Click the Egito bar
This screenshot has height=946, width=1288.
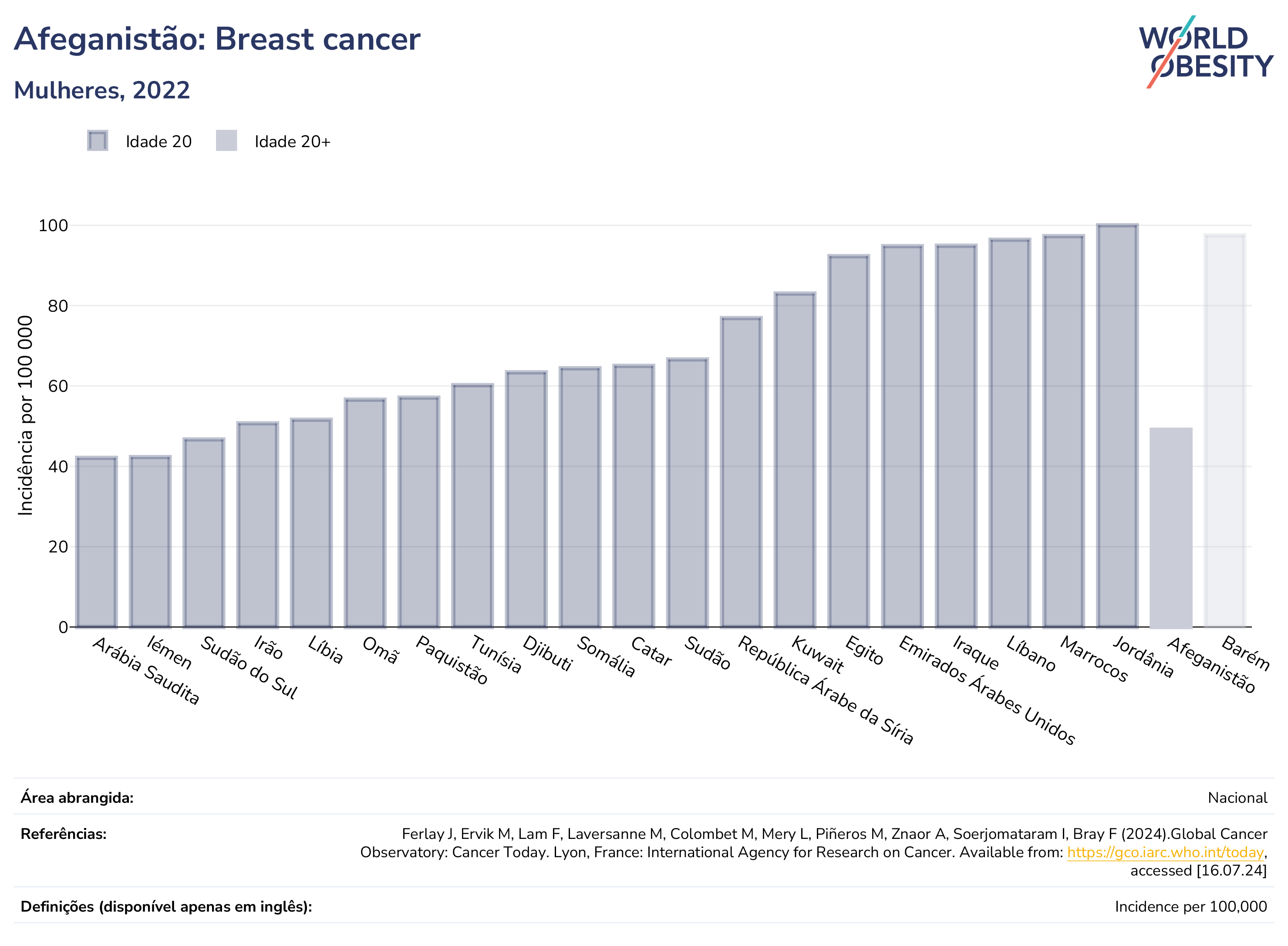point(848,441)
